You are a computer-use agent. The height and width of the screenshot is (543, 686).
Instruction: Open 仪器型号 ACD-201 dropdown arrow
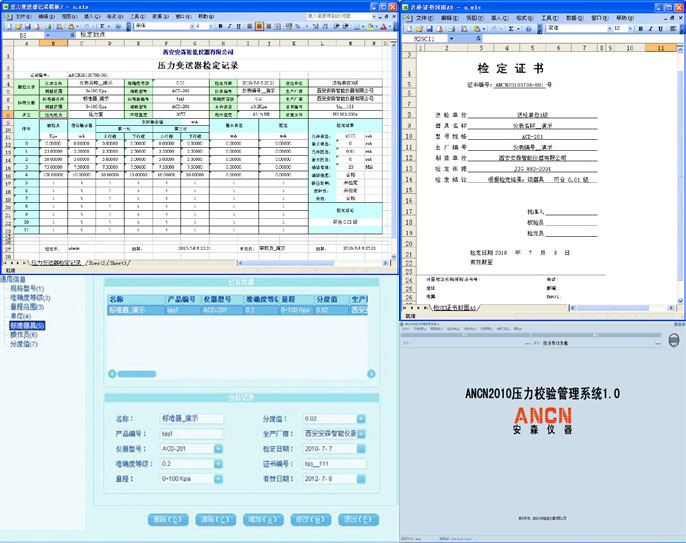pos(218,449)
